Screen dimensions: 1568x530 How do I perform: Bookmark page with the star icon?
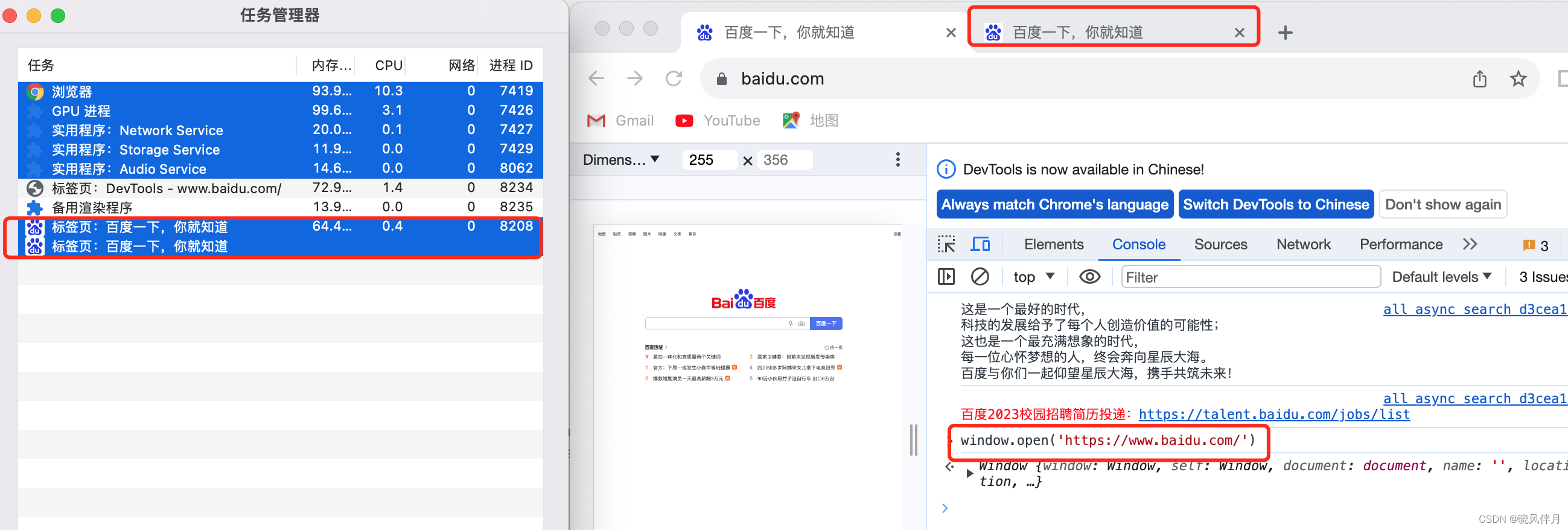pyautogui.click(x=1518, y=78)
